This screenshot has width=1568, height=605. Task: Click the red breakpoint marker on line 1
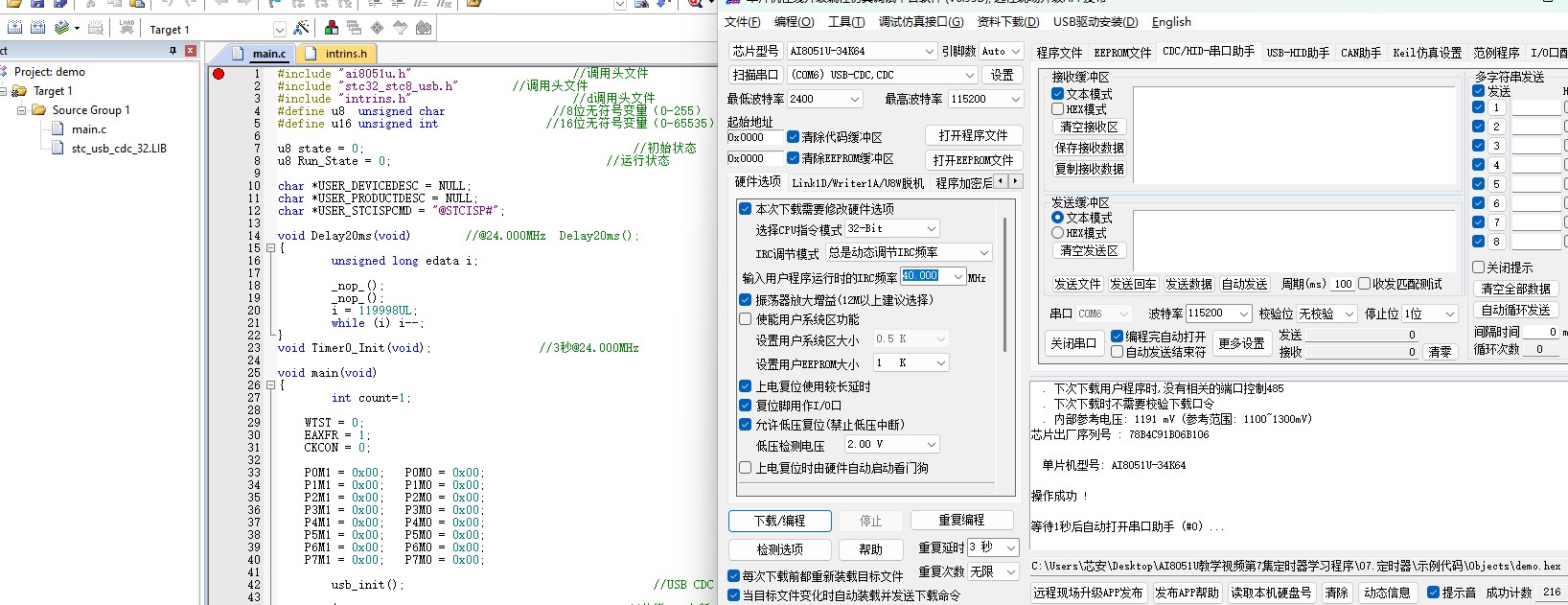coord(219,74)
